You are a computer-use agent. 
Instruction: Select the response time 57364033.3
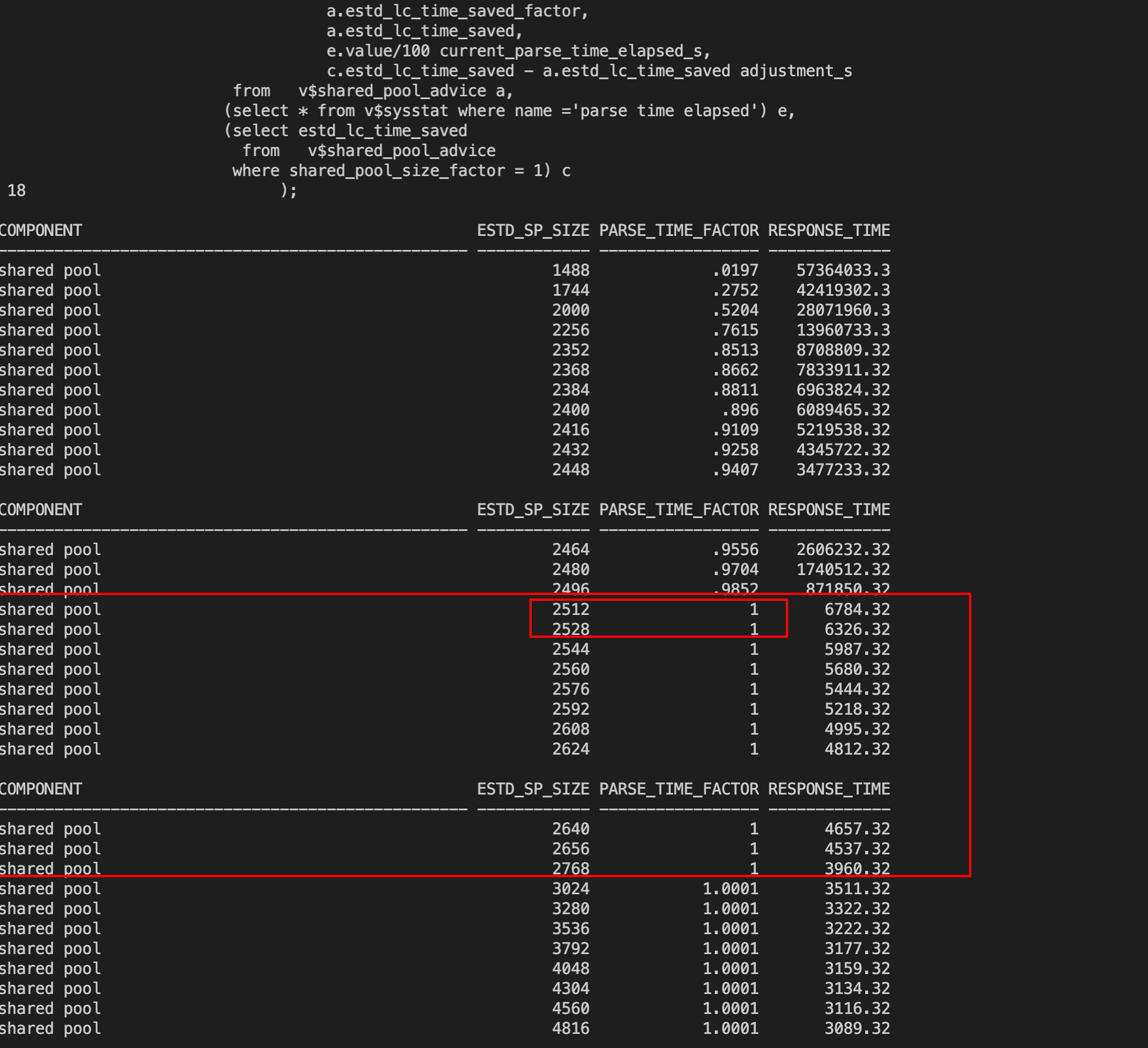(843, 270)
